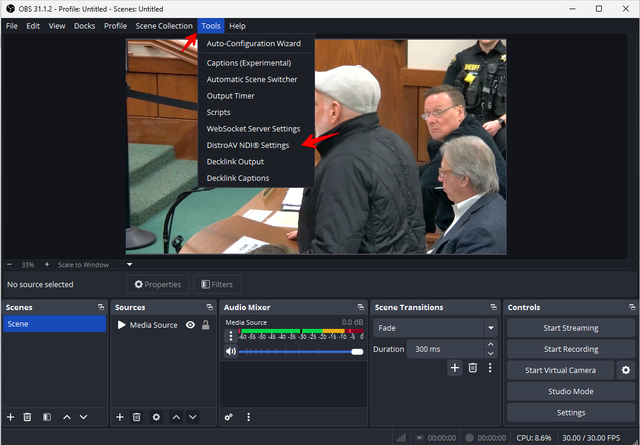Viewport: 640px width, 445px height.
Task: Zoom in preview with plus icon
Action: (47, 265)
